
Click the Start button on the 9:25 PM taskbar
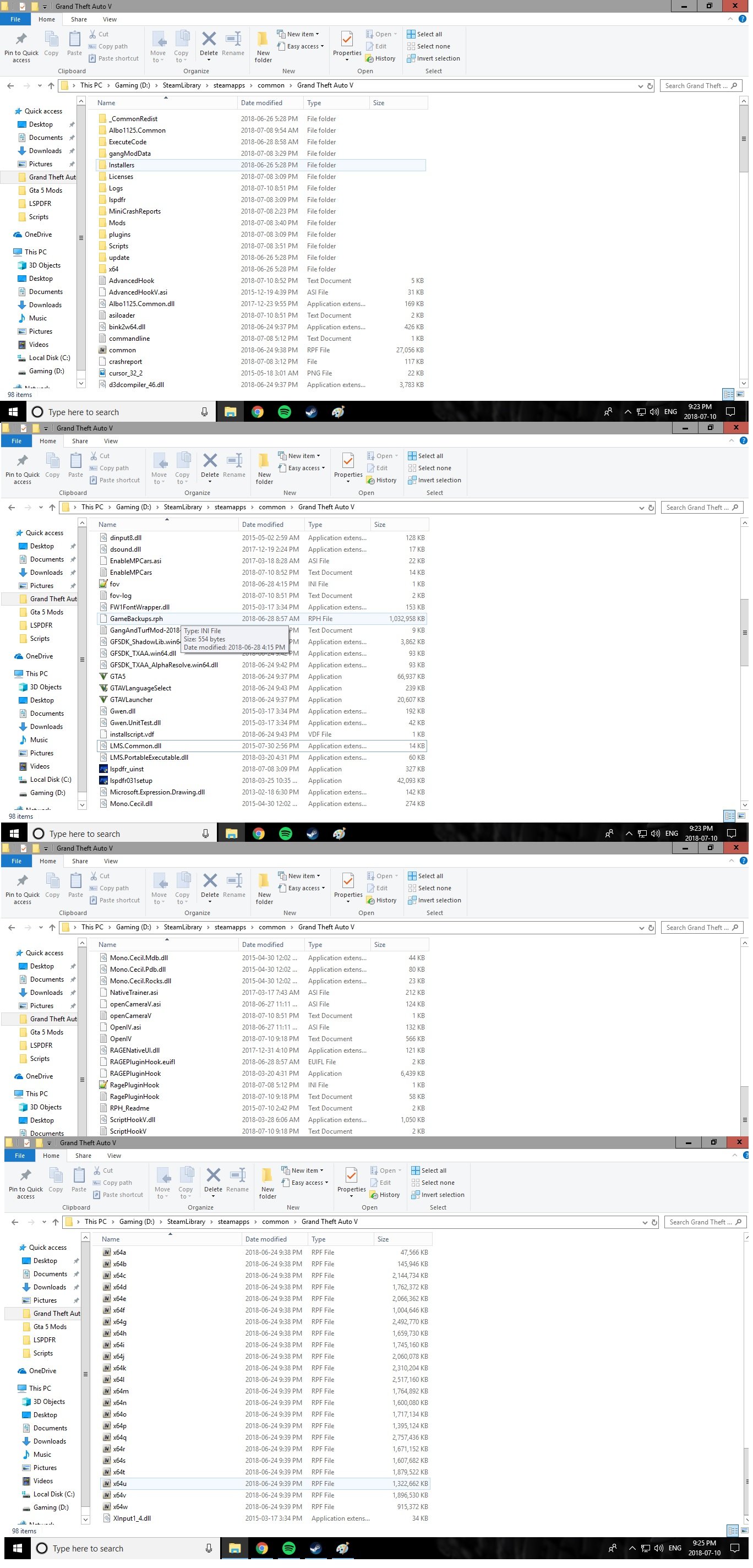pyautogui.click(x=18, y=1548)
